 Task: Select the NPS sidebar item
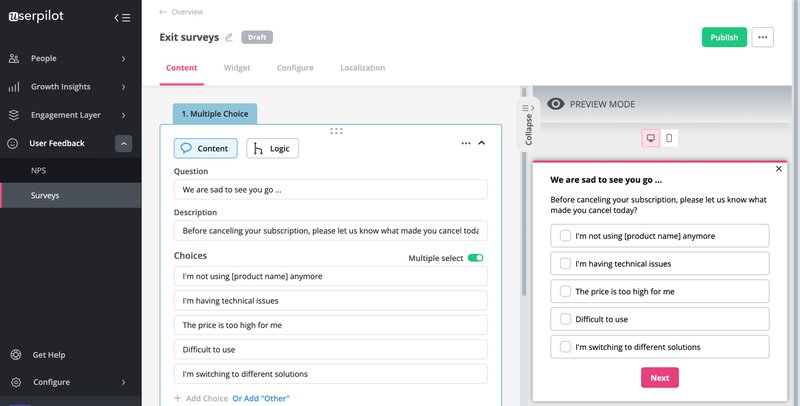point(70,170)
